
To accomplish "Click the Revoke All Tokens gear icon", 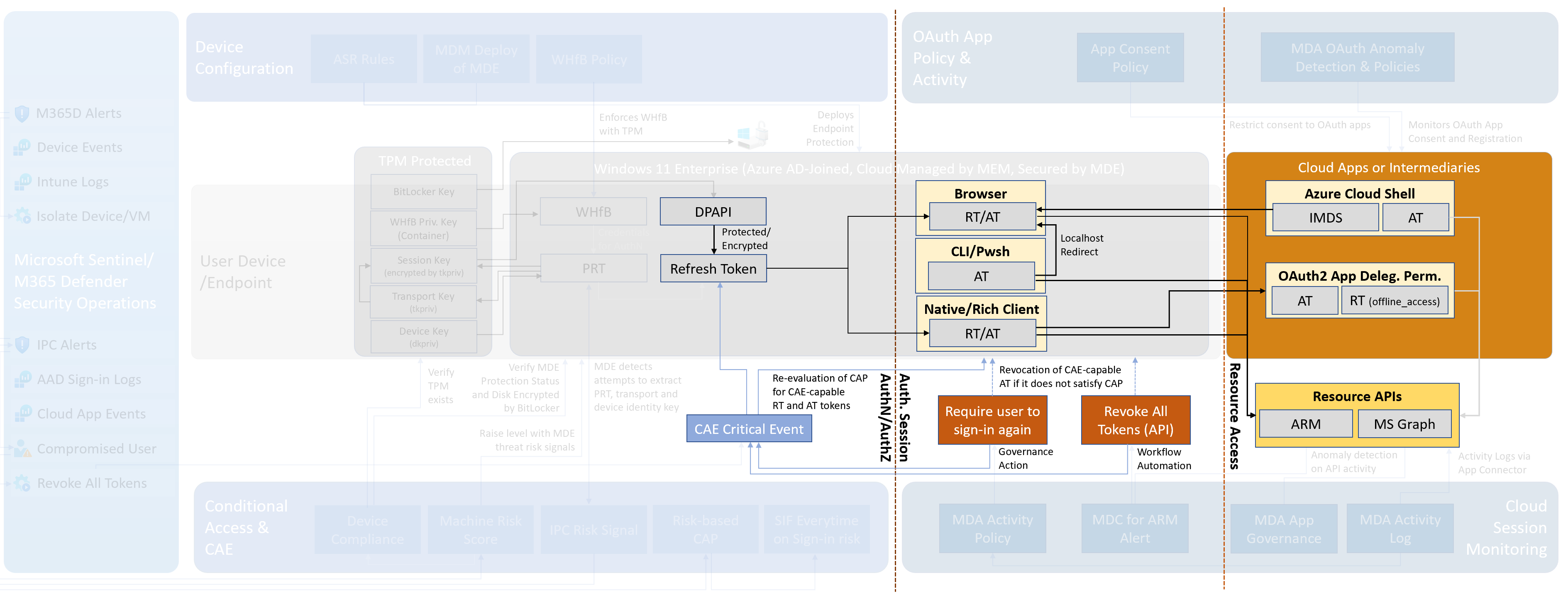I will (x=22, y=483).
